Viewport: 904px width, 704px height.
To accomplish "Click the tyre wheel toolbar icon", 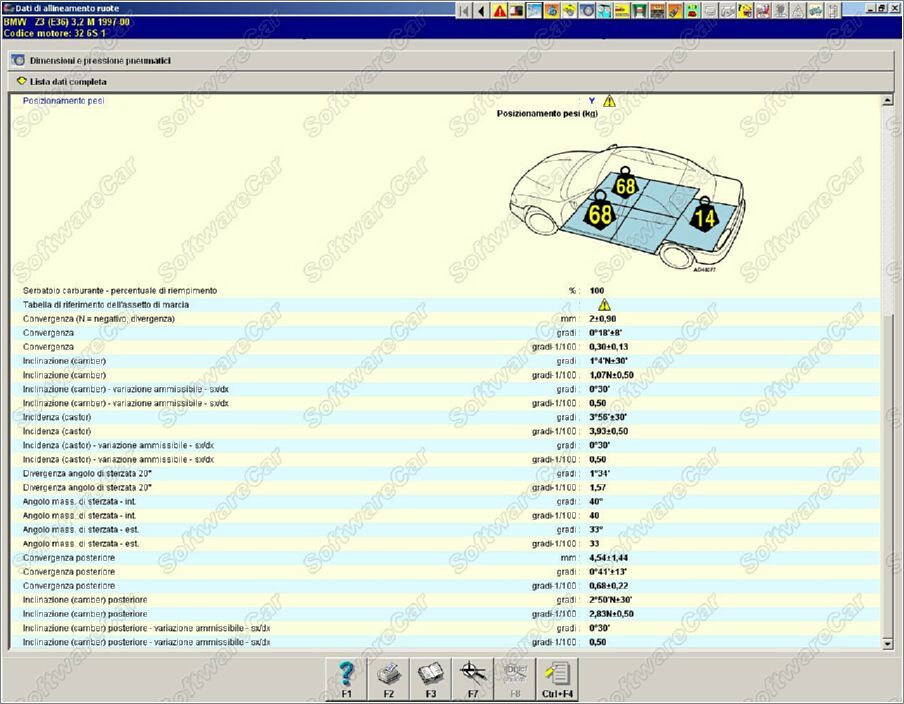I will coord(587,10).
